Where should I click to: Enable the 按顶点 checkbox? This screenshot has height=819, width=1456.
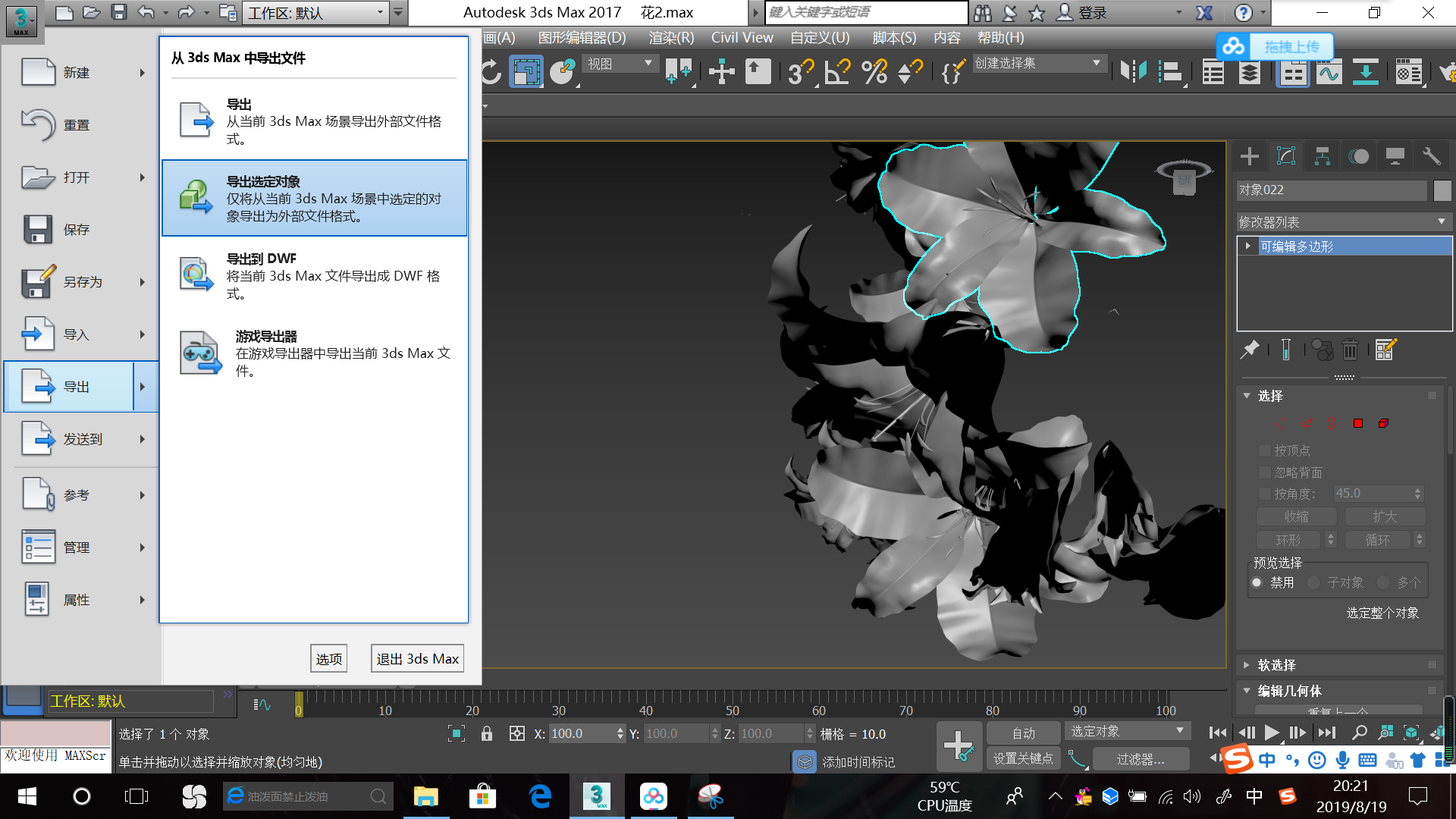(1264, 450)
